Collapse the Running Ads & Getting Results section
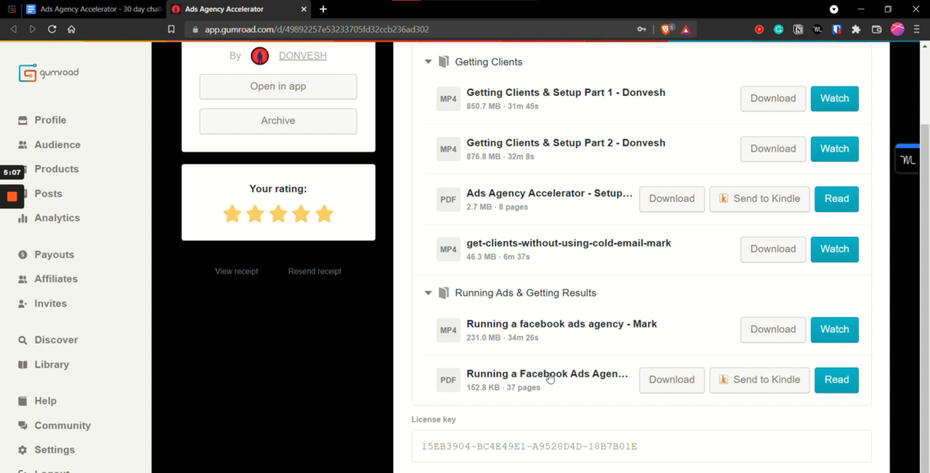Viewport: 930px width, 473px height. 429,293
